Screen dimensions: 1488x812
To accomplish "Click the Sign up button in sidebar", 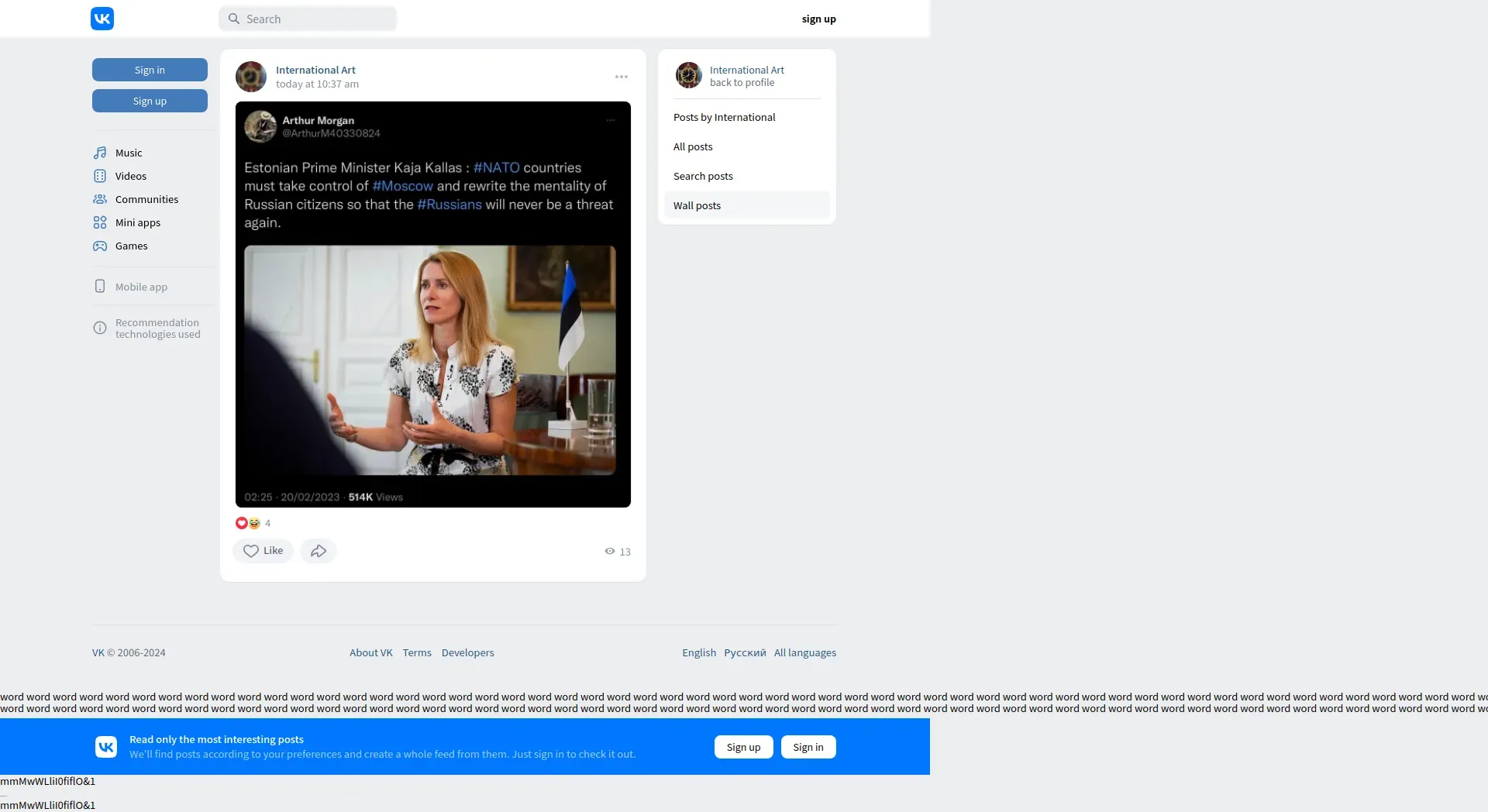I will [150, 101].
